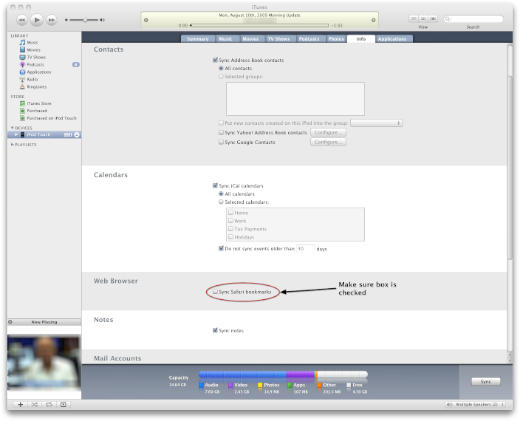Screen dimensions: 520x421
Task: Skip to next track with the forward button
Action: click(x=51, y=20)
